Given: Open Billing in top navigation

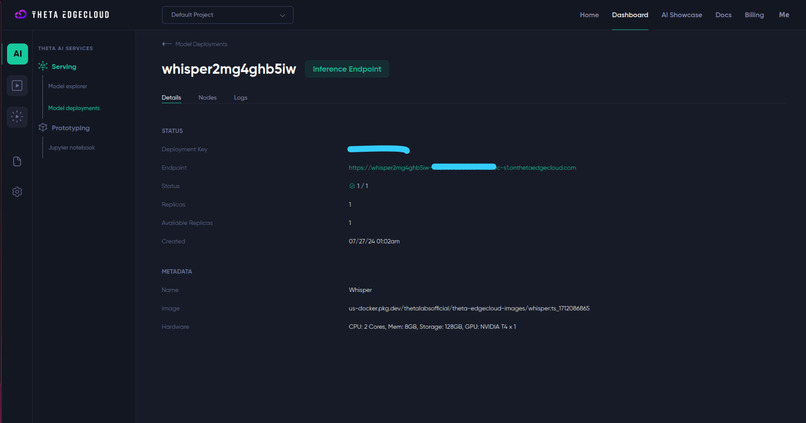Looking at the screenshot, I should tap(754, 15).
